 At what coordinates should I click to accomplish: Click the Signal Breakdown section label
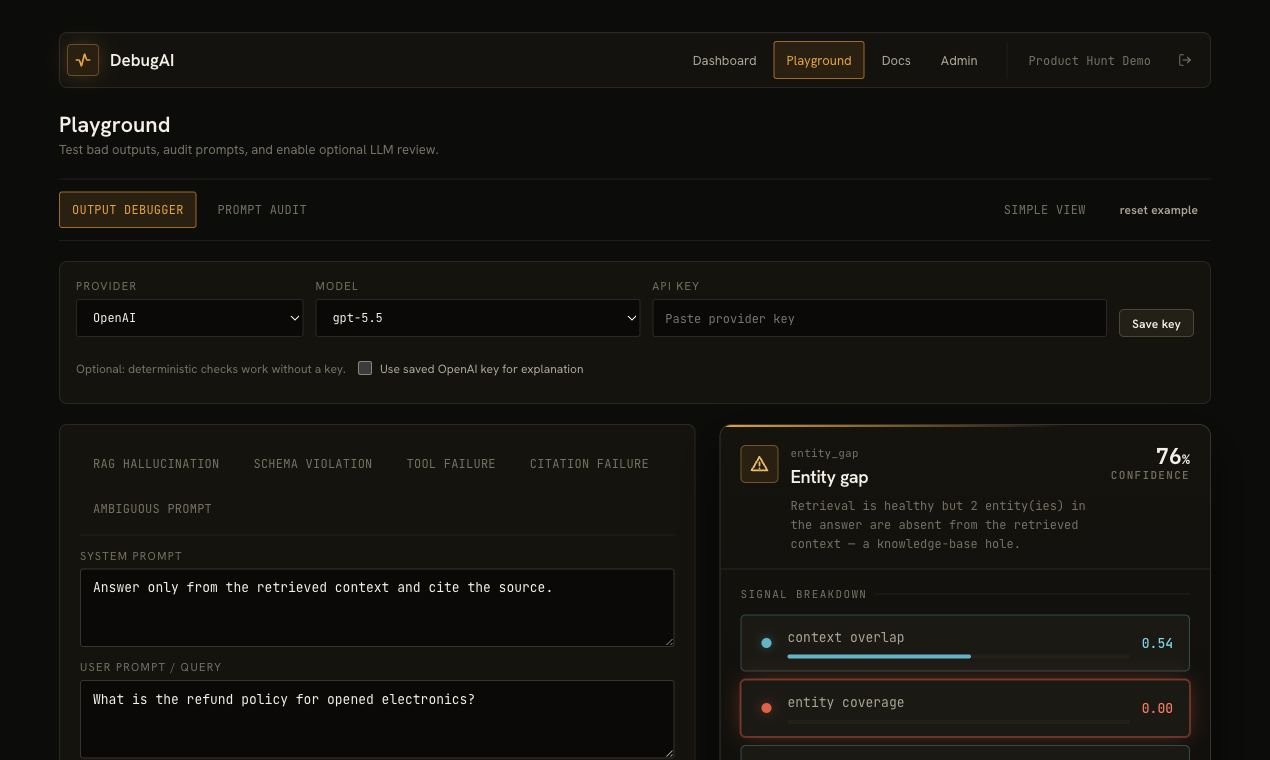803,594
